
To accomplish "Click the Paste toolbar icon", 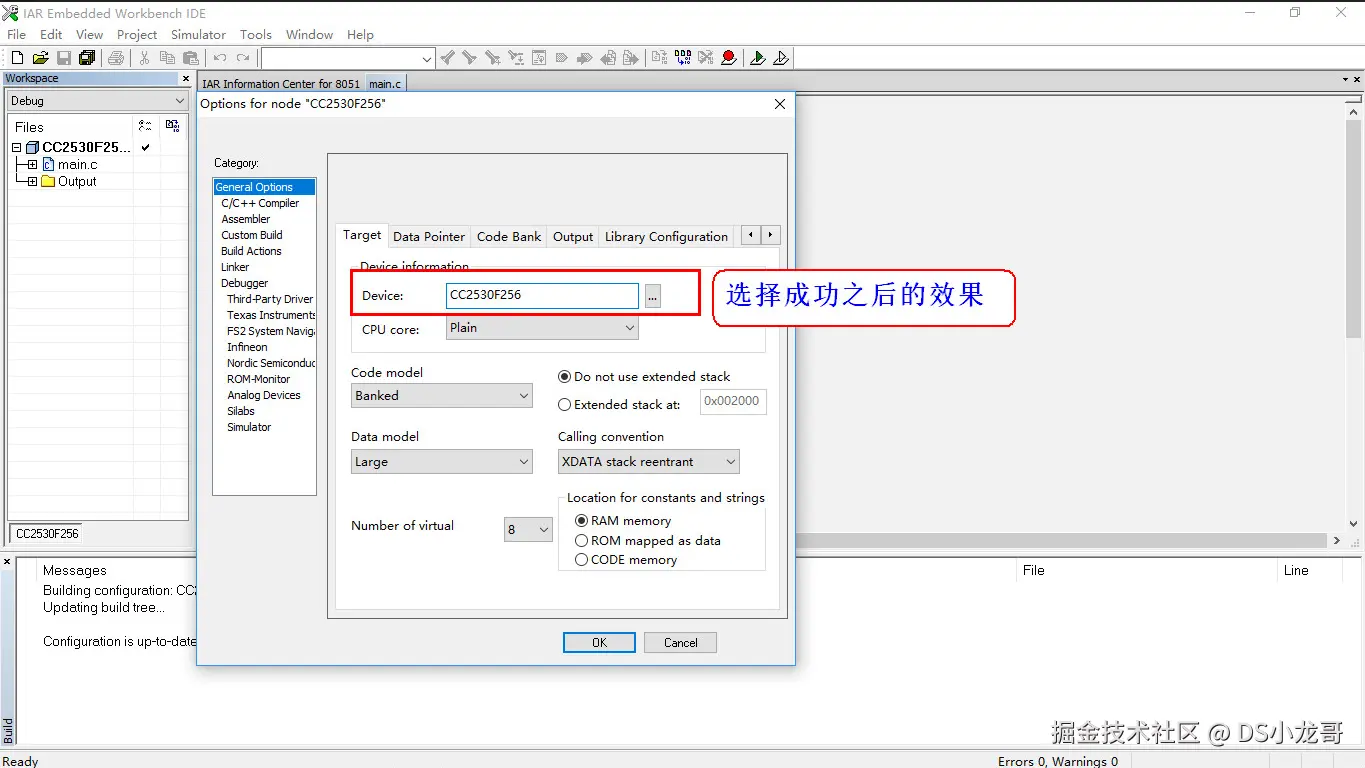I will 191,58.
